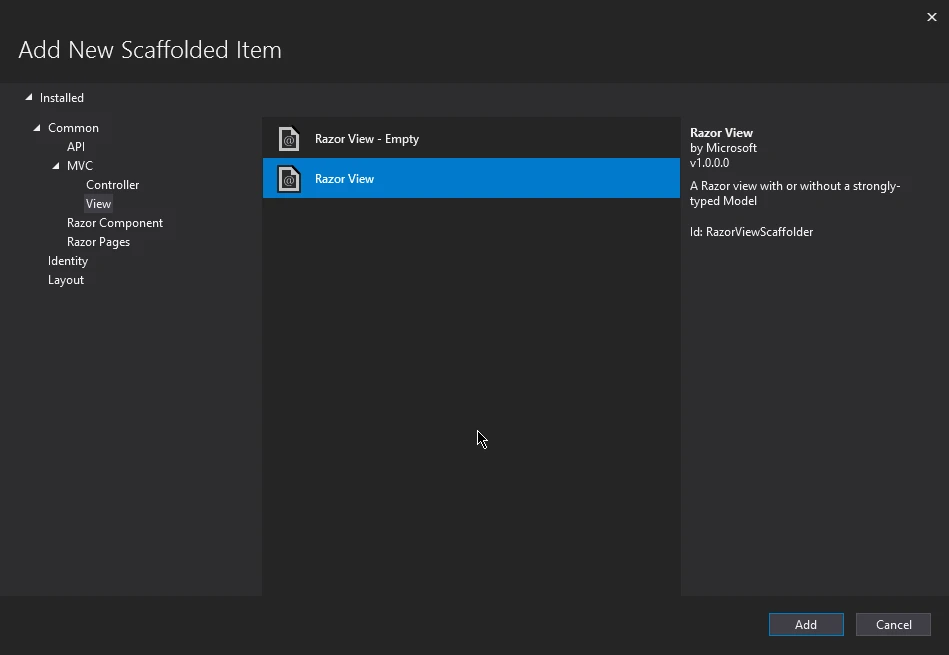949x655 pixels.
Task: Collapse the Installed section triangle
Action: pos(29,97)
